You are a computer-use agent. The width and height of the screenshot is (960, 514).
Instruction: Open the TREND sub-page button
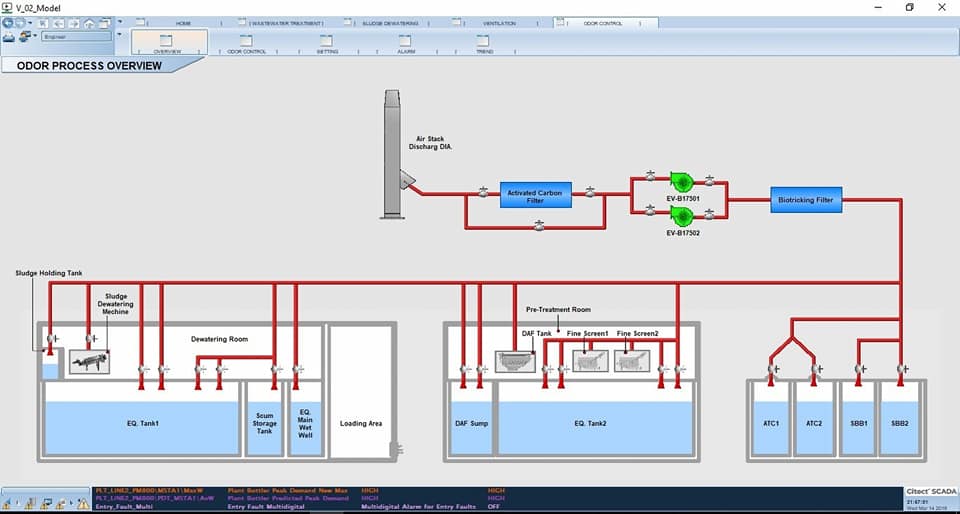pos(484,43)
